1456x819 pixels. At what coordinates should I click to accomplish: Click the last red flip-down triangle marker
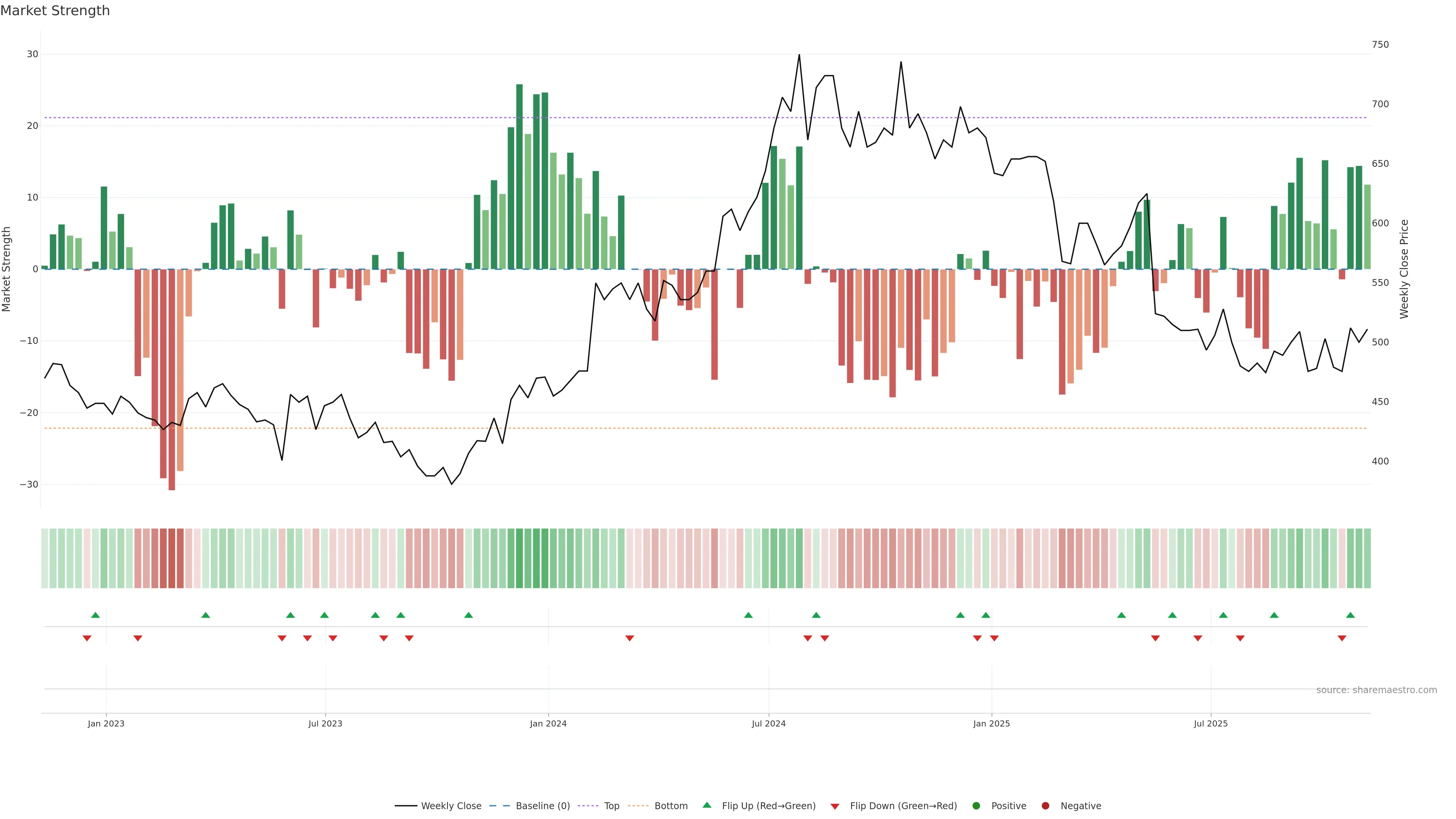click(1342, 638)
